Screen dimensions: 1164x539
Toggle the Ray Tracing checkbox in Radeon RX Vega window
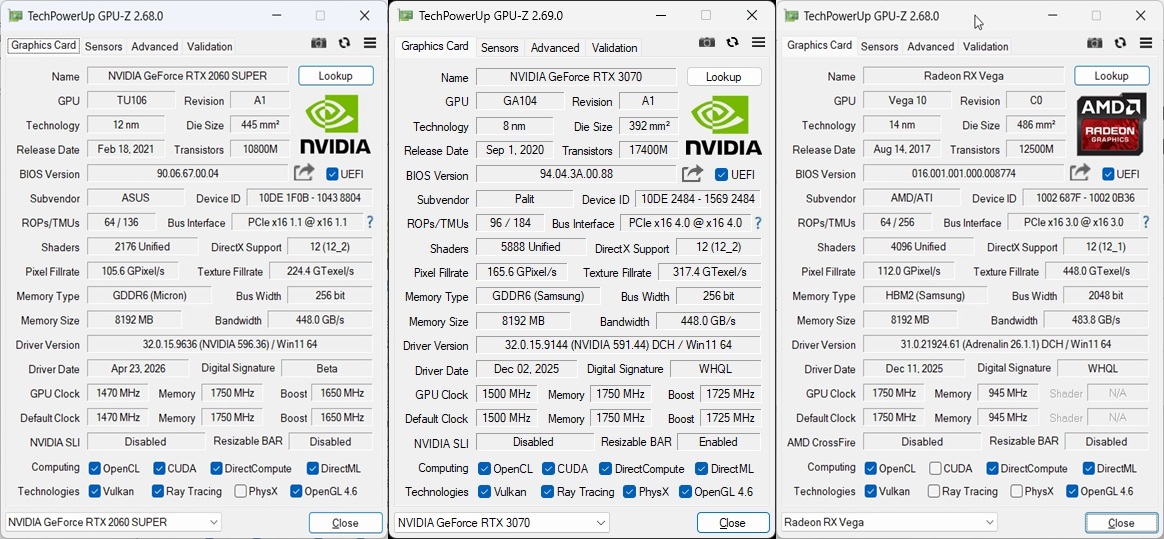pyautogui.click(x=935, y=491)
